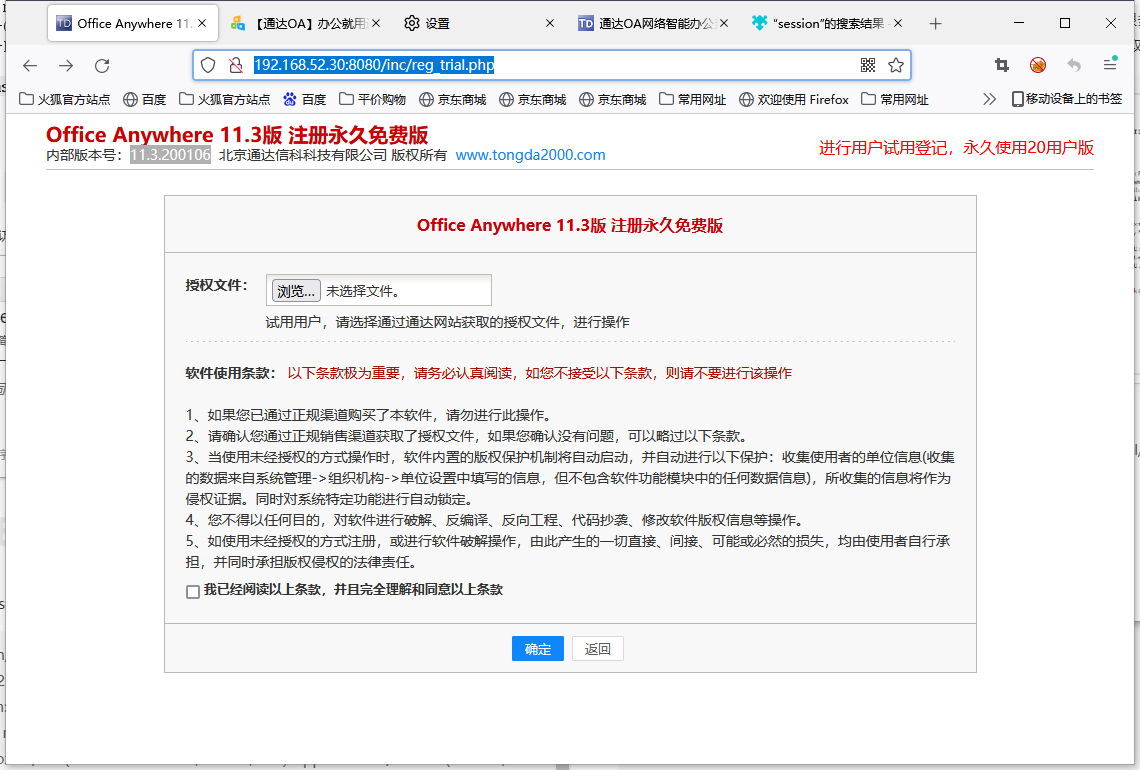Open the 移动设备上的书签 folder
Viewport: 1140px width, 770px height.
click(1067, 99)
